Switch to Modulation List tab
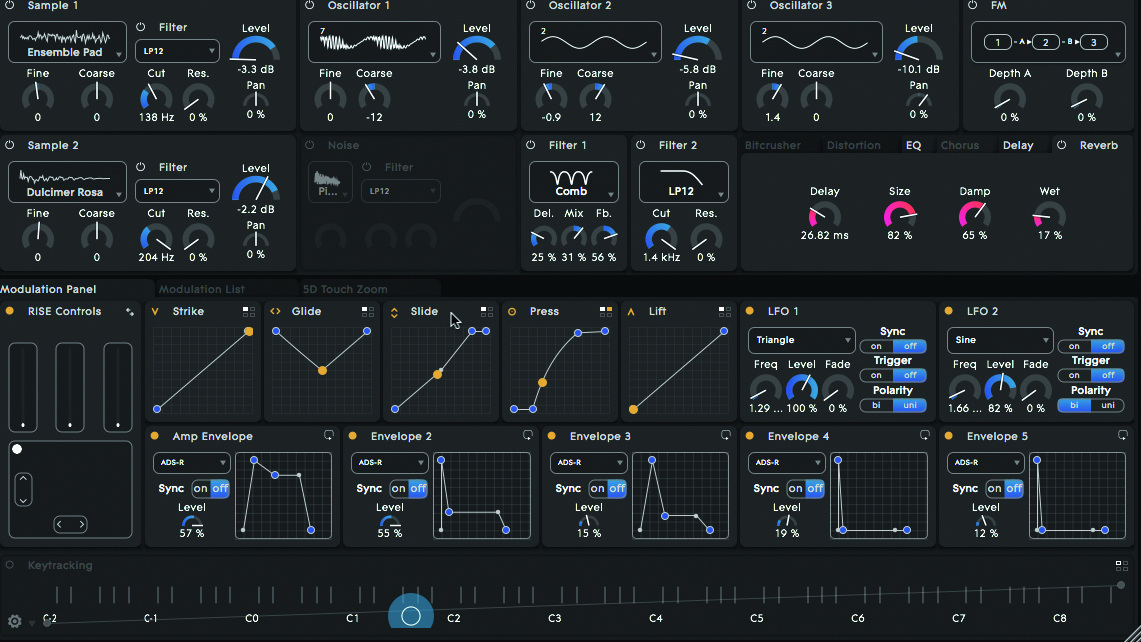 [x=202, y=289]
